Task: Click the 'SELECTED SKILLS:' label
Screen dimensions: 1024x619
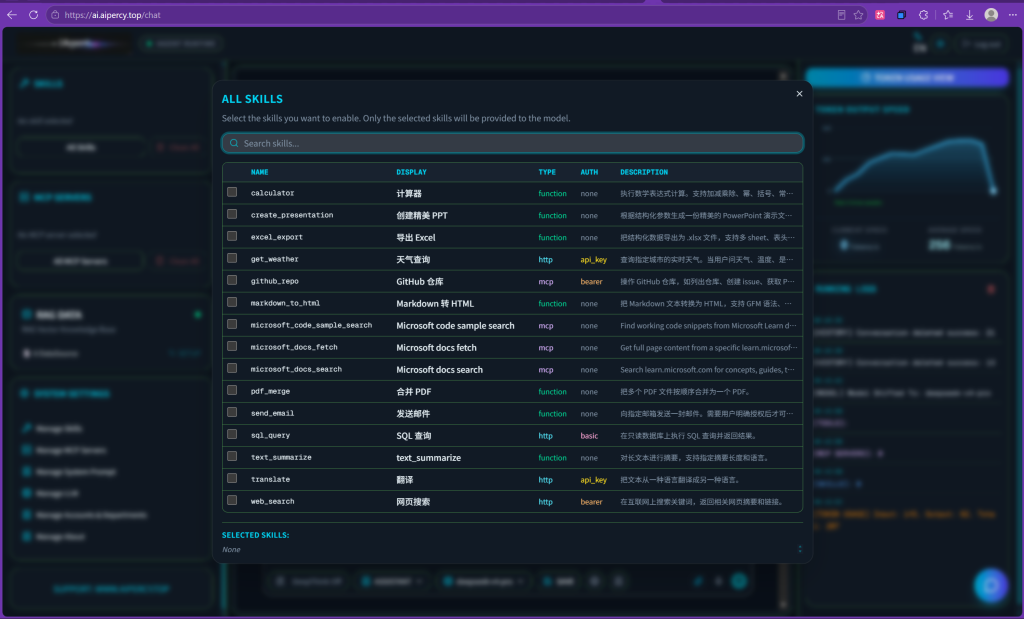Action: point(255,535)
